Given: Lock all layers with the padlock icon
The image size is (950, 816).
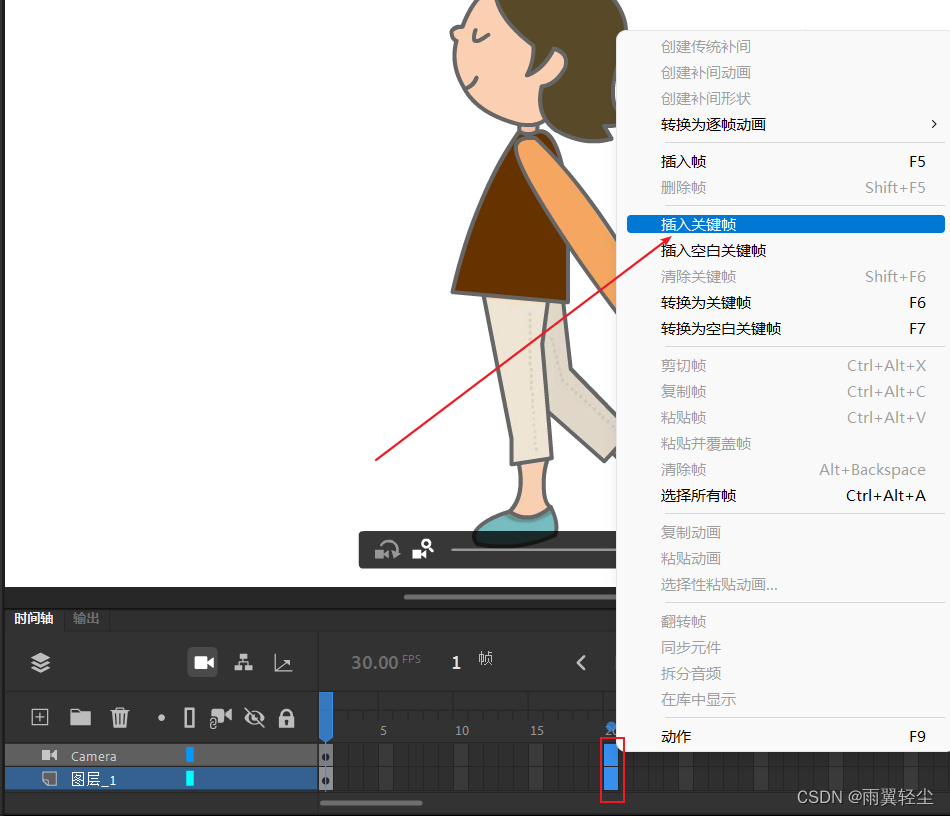Looking at the screenshot, I should pos(288,717).
